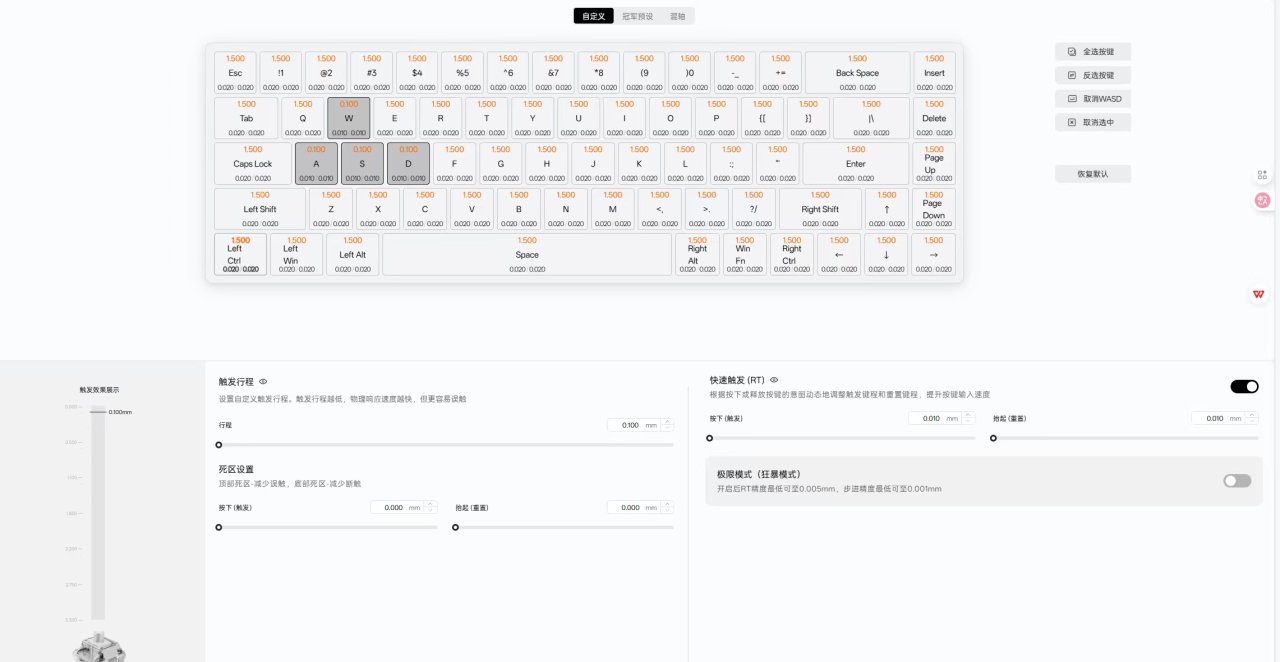Toggle eye icon beside 快速触发 (RT) heading
Image resolution: width=1280 pixels, height=662 pixels.
pos(774,380)
